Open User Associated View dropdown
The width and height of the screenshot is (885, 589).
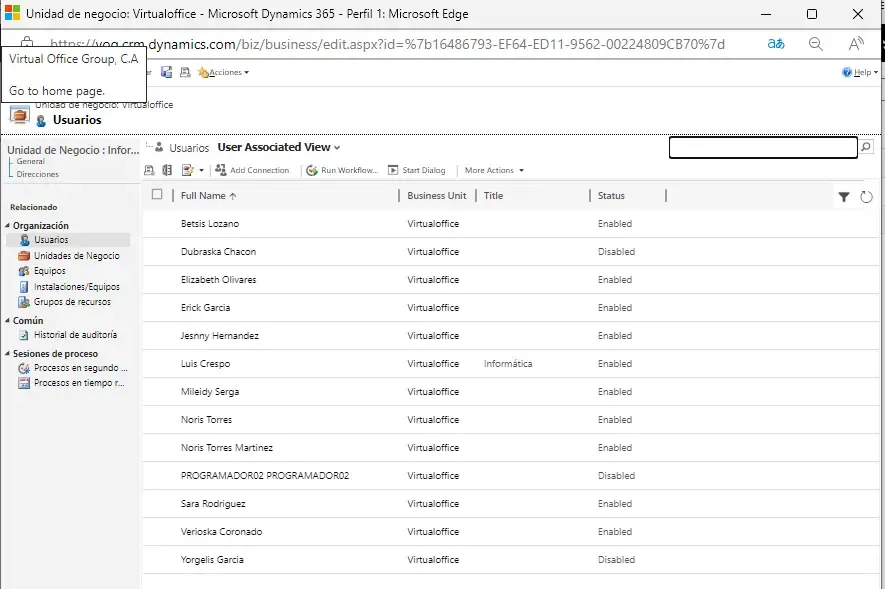pos(279,147)
